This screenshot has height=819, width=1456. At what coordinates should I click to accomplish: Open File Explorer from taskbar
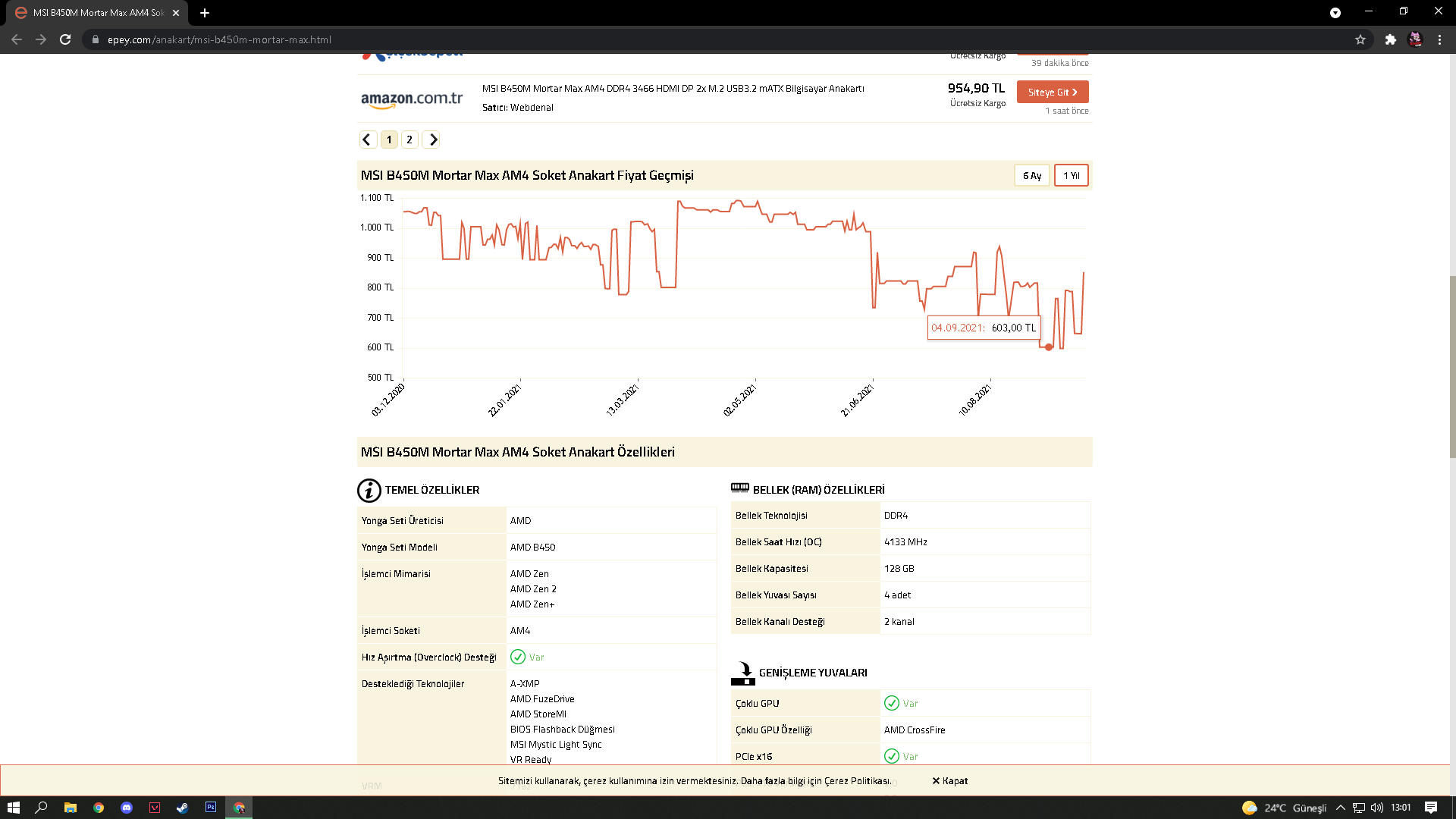point(71,808)
